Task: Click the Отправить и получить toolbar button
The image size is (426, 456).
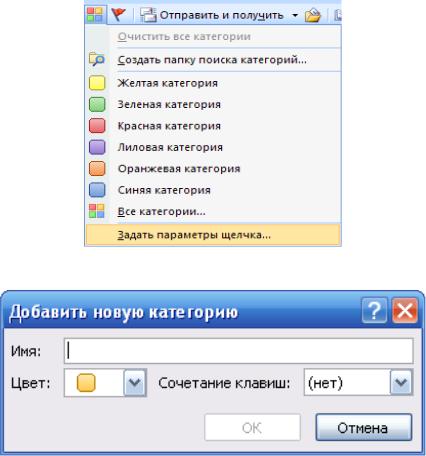Action: click(x=212, y=15)
